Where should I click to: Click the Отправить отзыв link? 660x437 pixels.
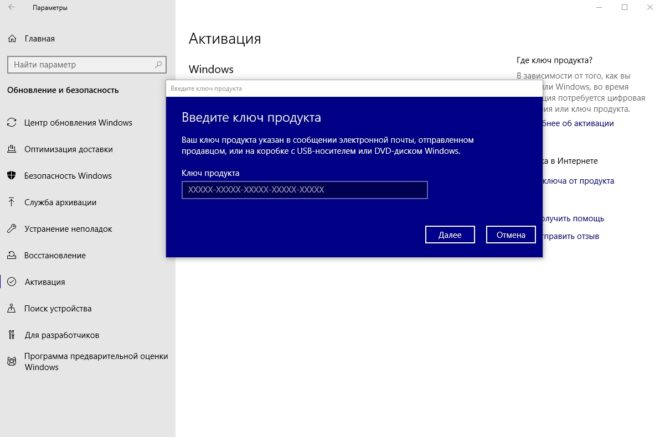(x=570, y=236)
